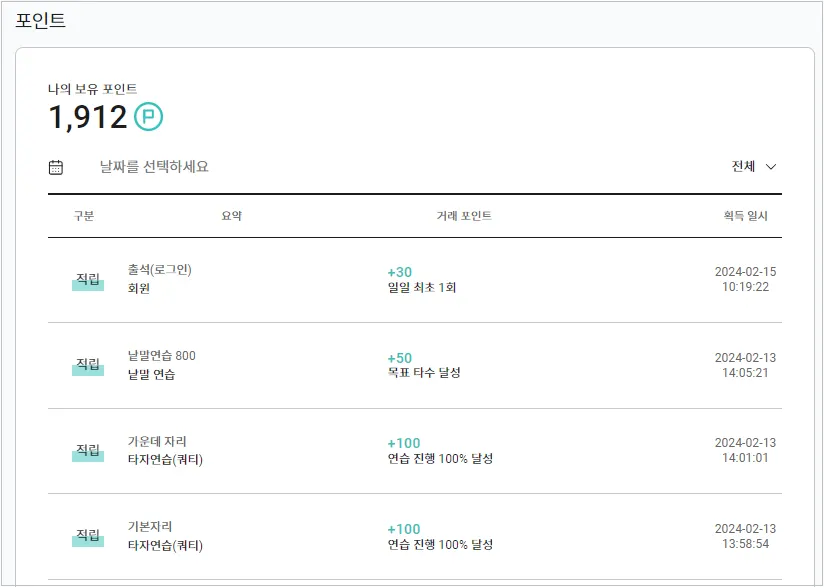Click the 요약 column header
Viewport: 824px width, 587px height.
pos(232,216)
